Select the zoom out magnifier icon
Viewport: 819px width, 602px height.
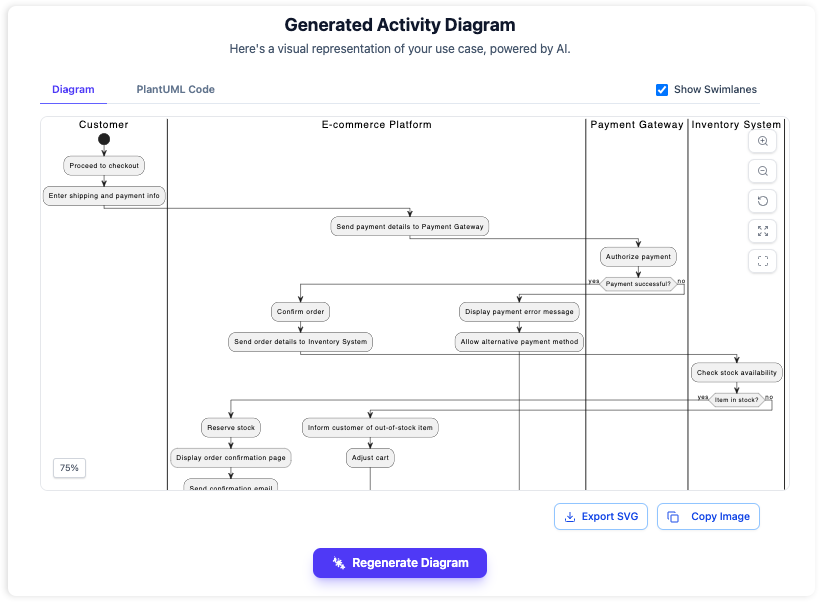(762, 171)
